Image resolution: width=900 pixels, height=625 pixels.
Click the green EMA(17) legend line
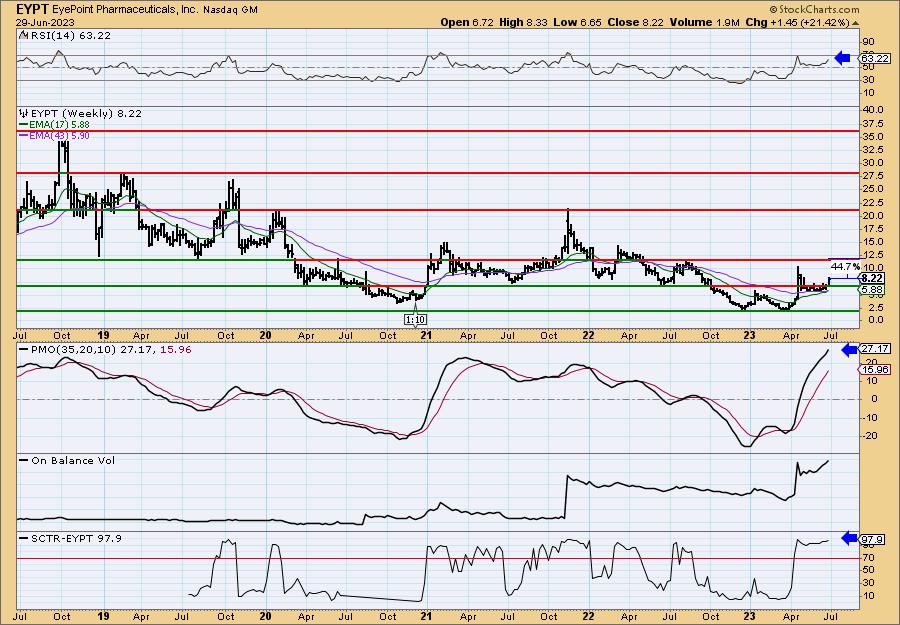23,125
